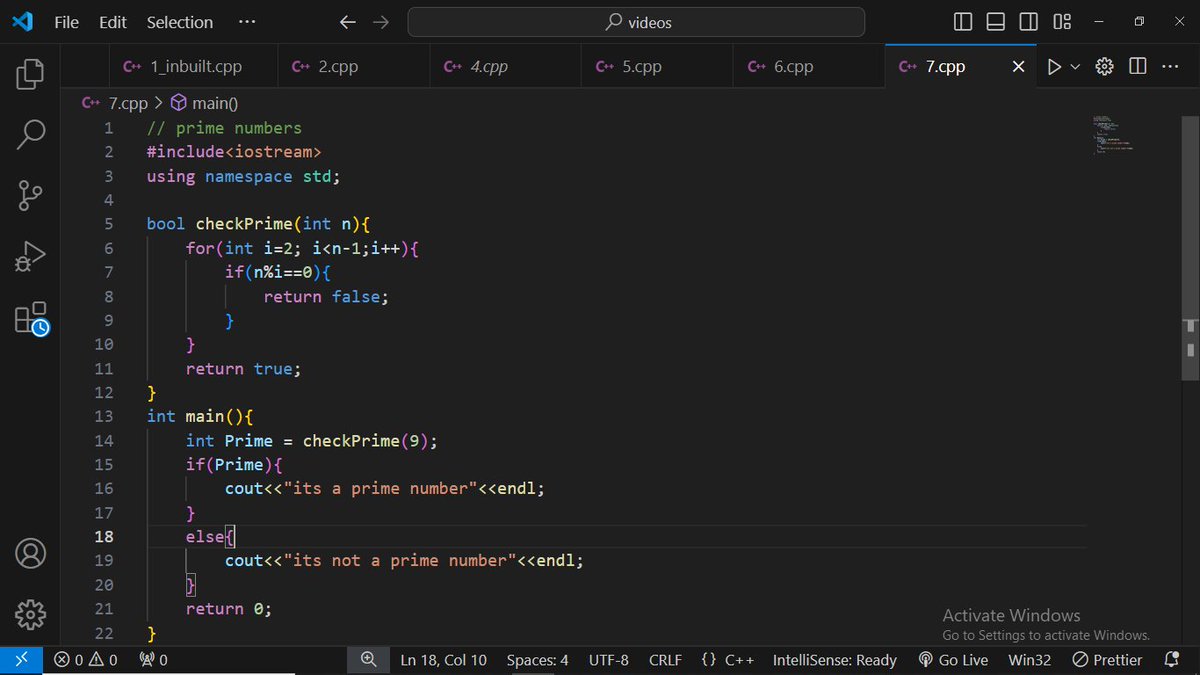1200x675 pixels.
Task: Open the Accounts menu icon
Action: click(x=30, y=553)
